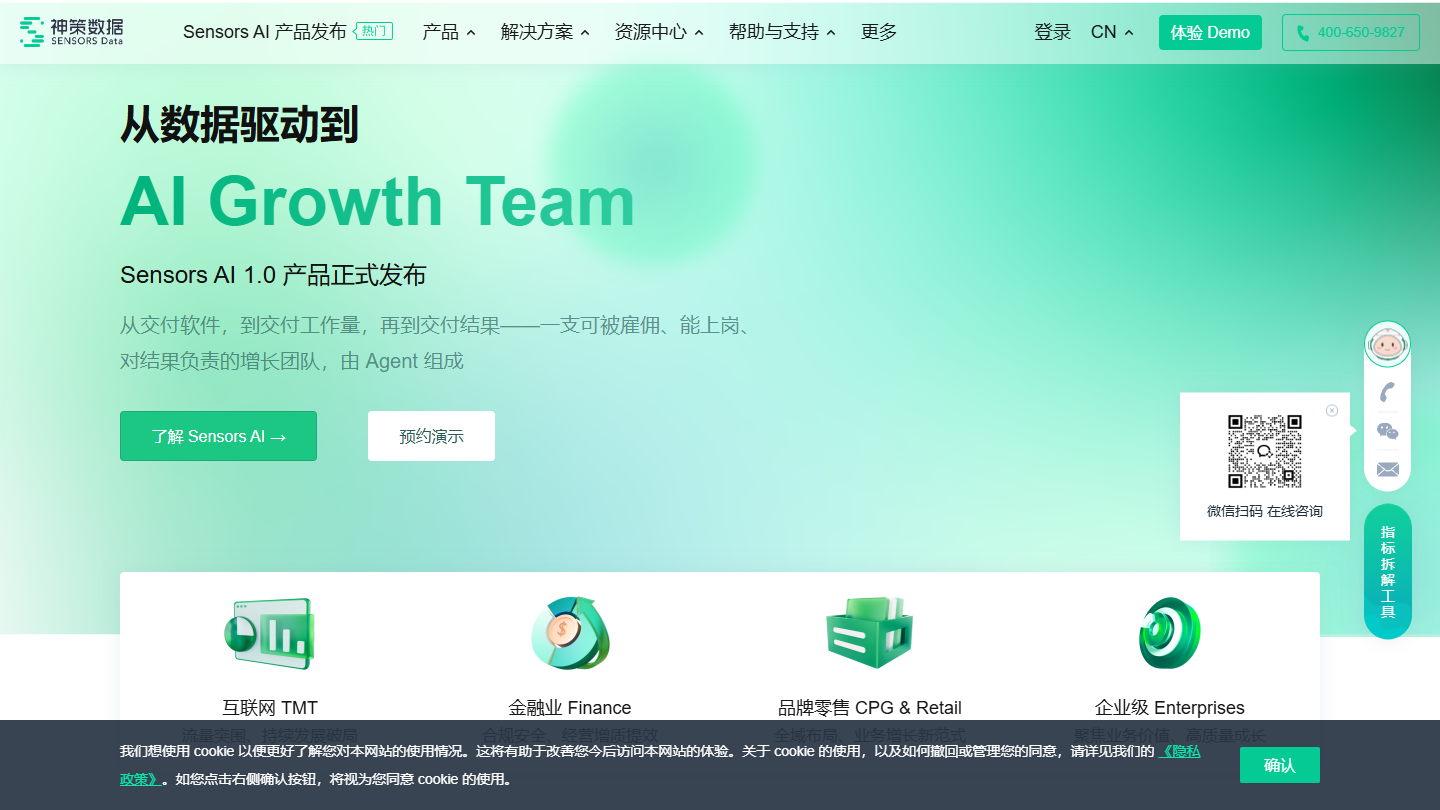Screen dimensions: 1440x810
Task: Click the 从数据驱动到 heading
Action: (239, 124)
